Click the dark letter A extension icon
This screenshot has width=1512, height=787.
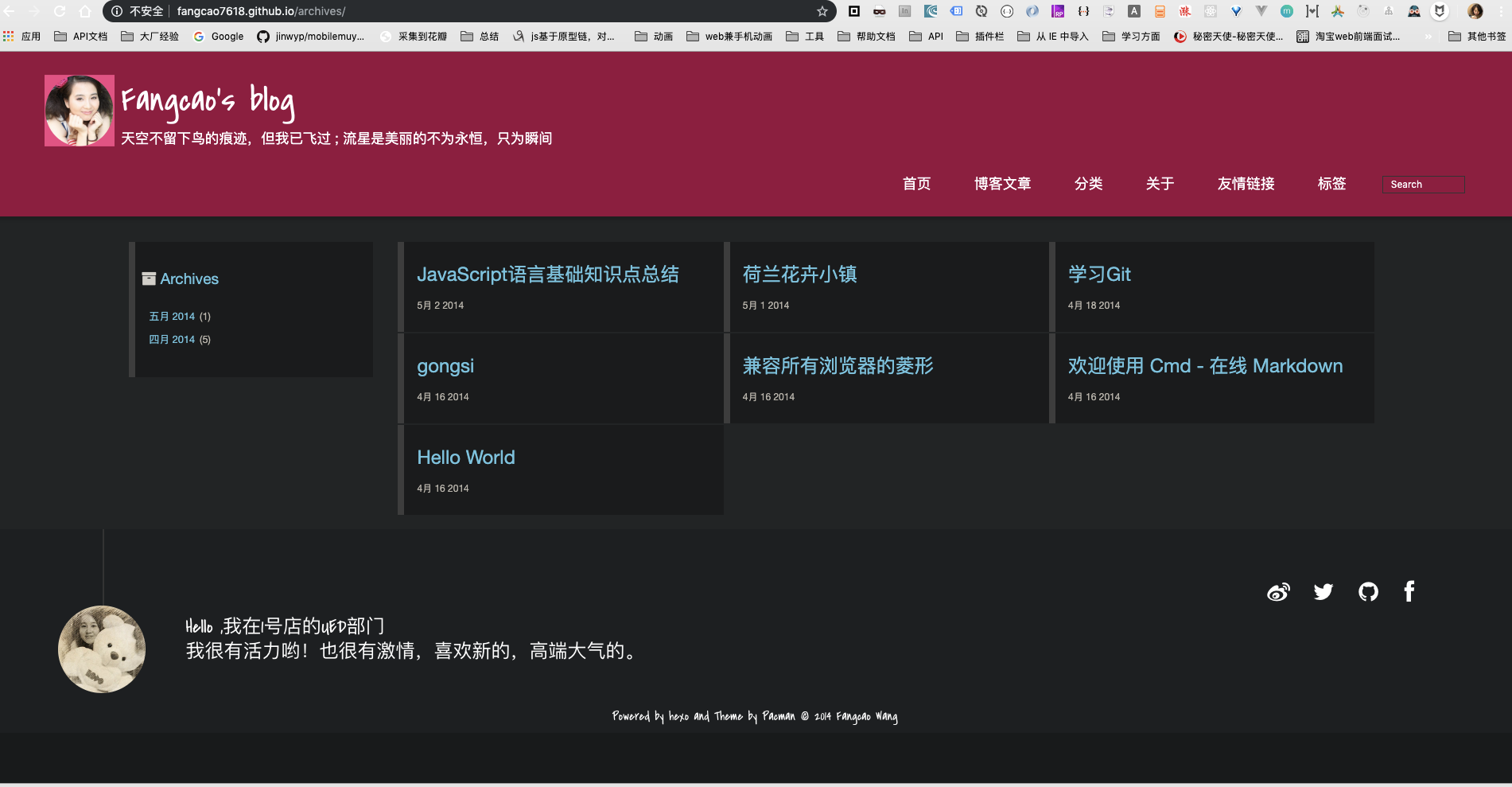pos(1134,11)
